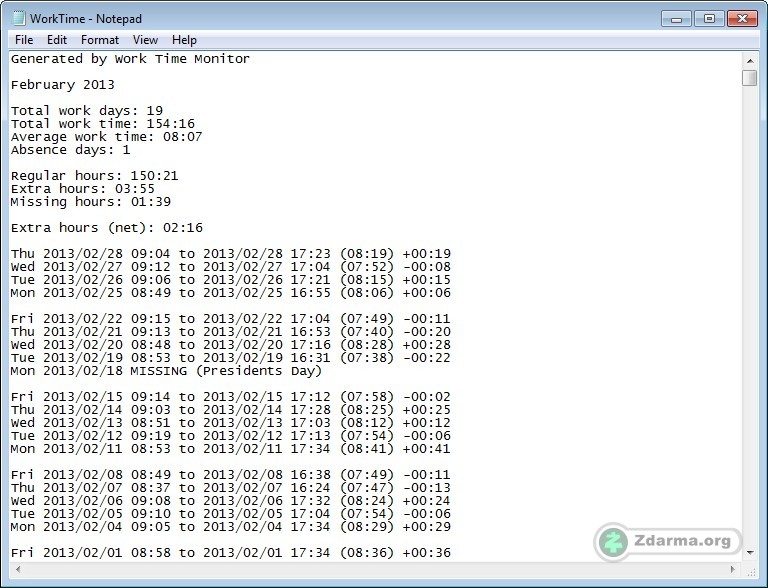Click the Thu 2013/02/07 entry line

[231, 488]
